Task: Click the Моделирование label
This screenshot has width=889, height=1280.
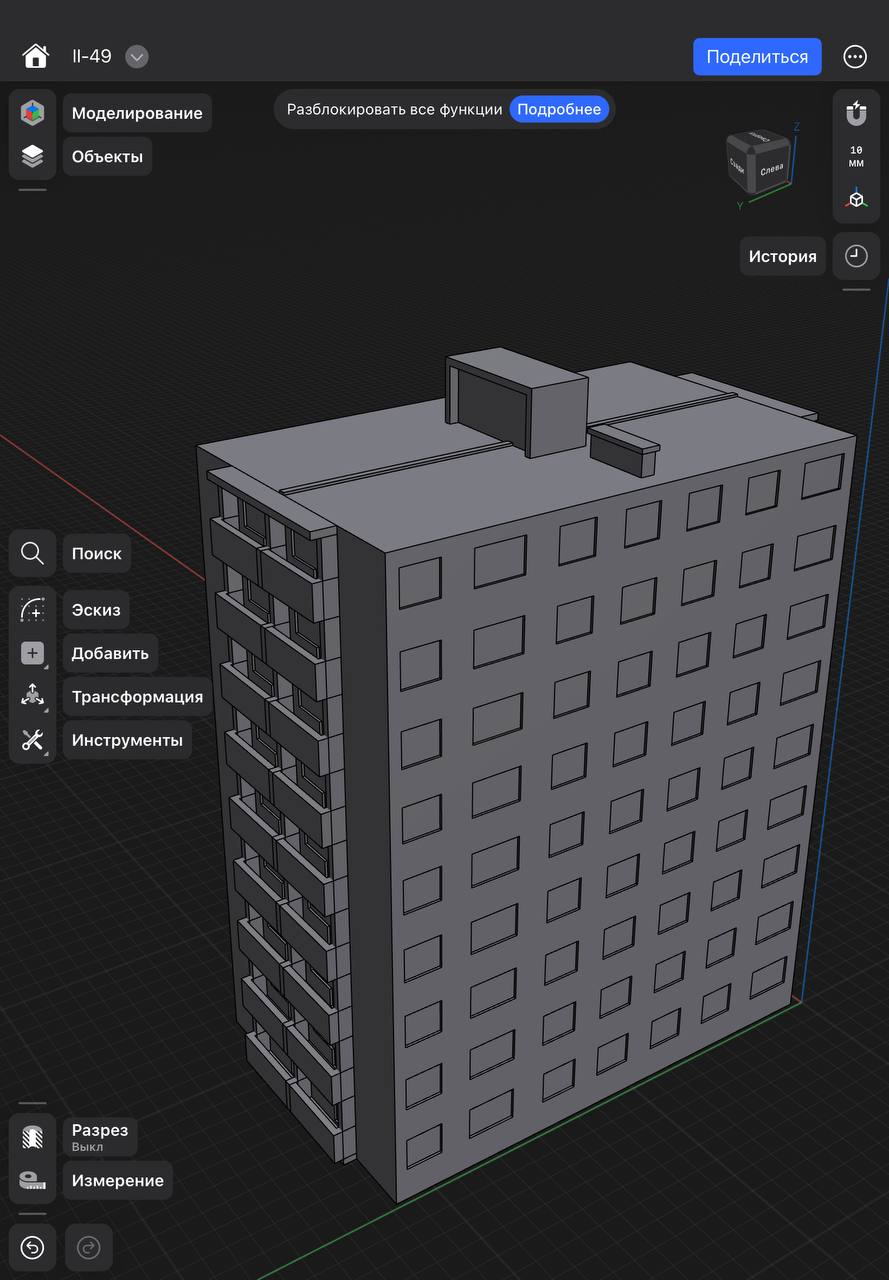Action: [137, 113]
